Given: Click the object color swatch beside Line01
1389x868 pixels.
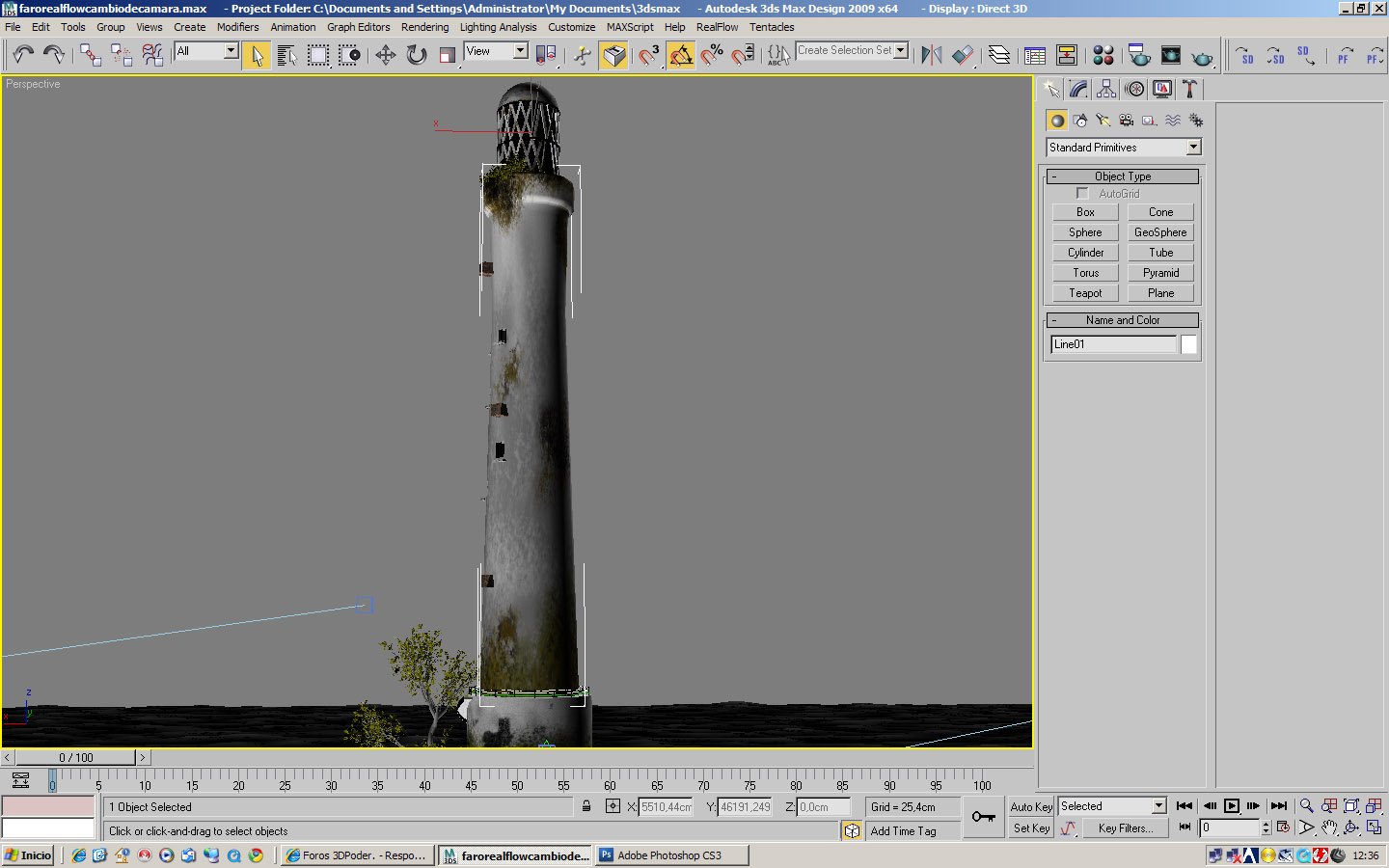Looking at the screenshot, I should [1189, 344].
